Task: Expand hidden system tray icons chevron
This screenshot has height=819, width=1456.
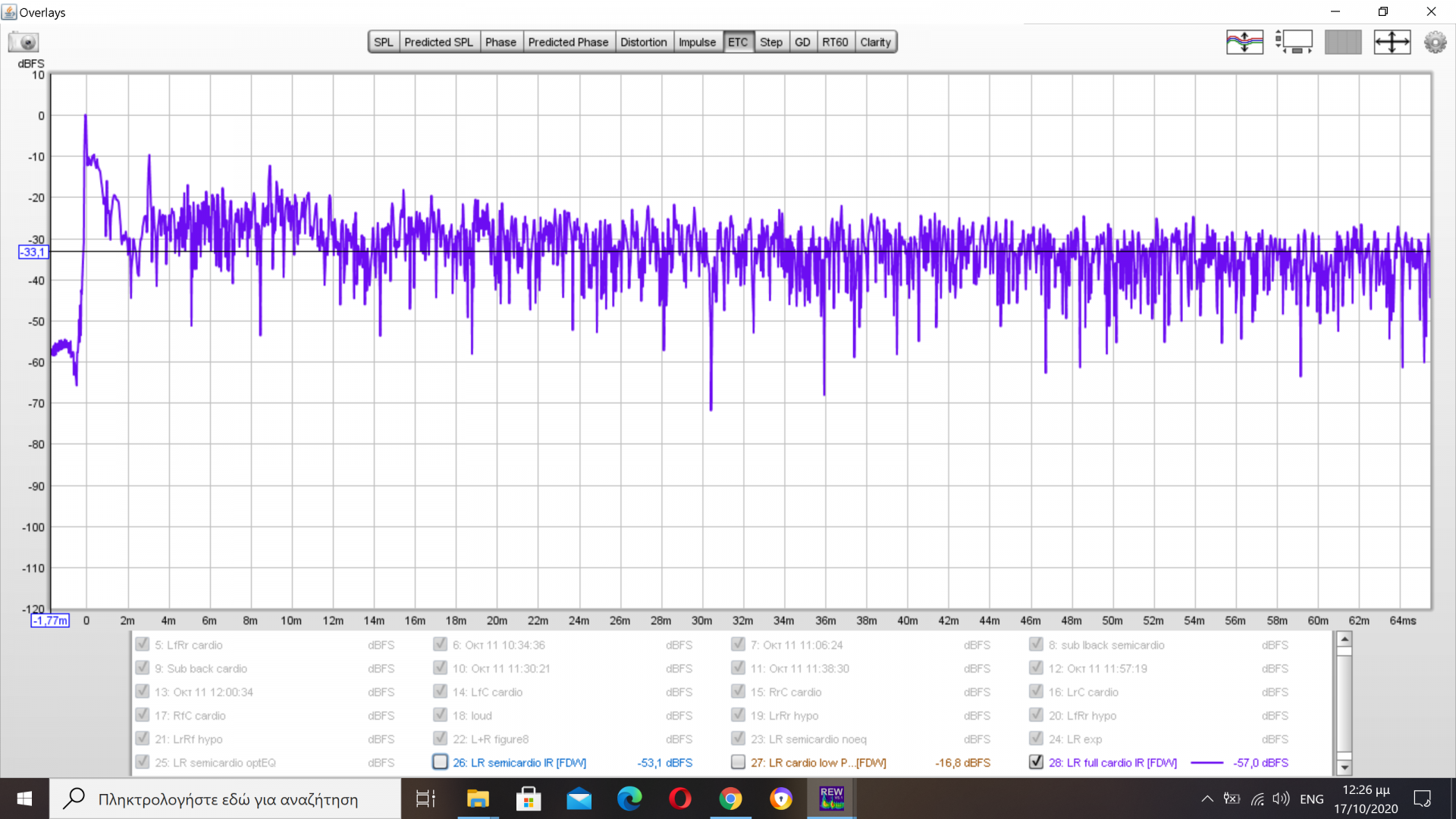Action: coord(1207,799)
